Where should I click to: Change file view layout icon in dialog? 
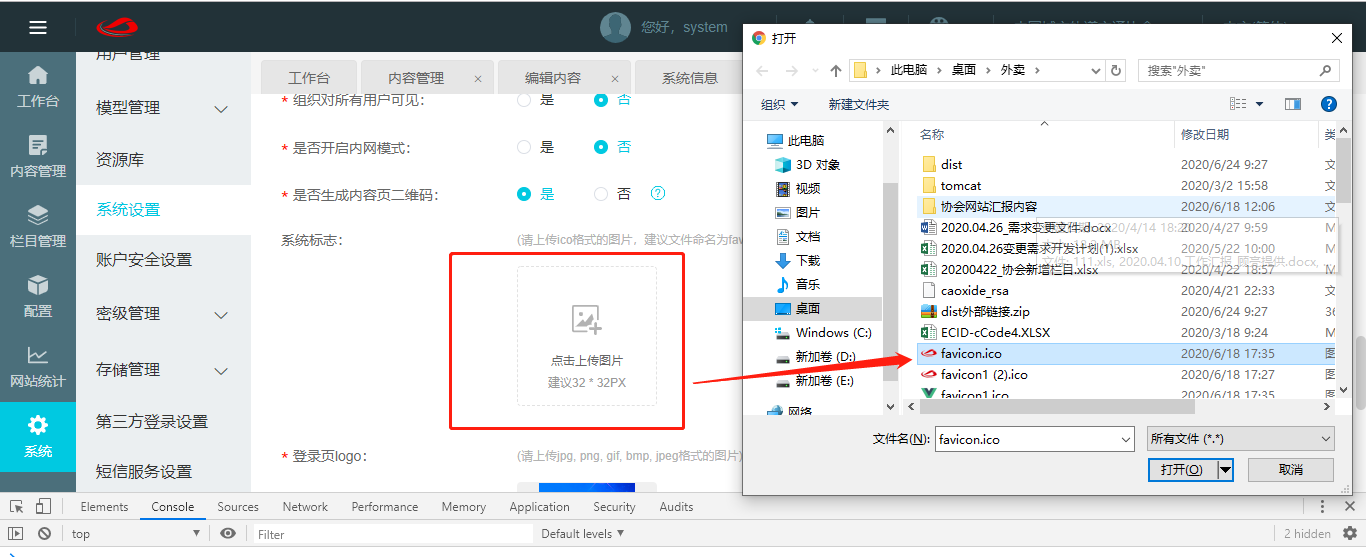pyautogui.click(x=1238, y=104)
